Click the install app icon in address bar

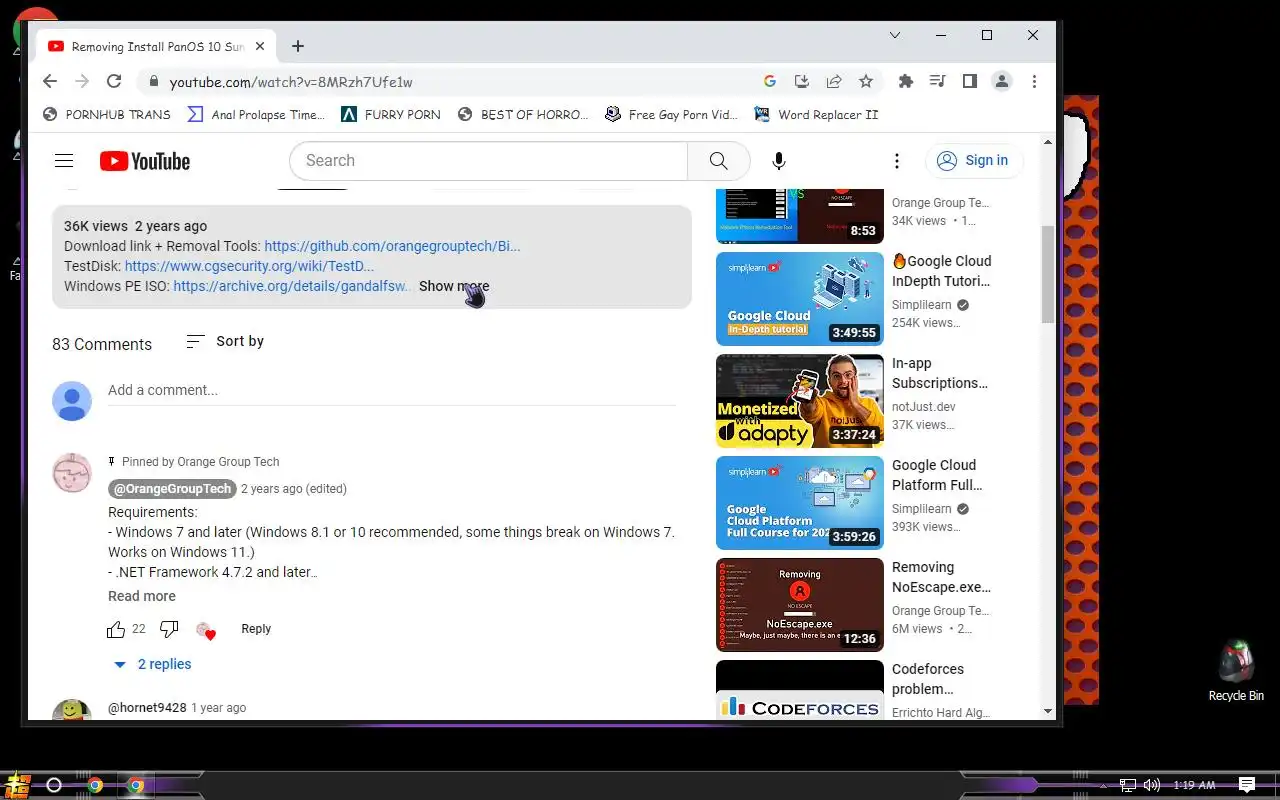click(x=802, y=82)
